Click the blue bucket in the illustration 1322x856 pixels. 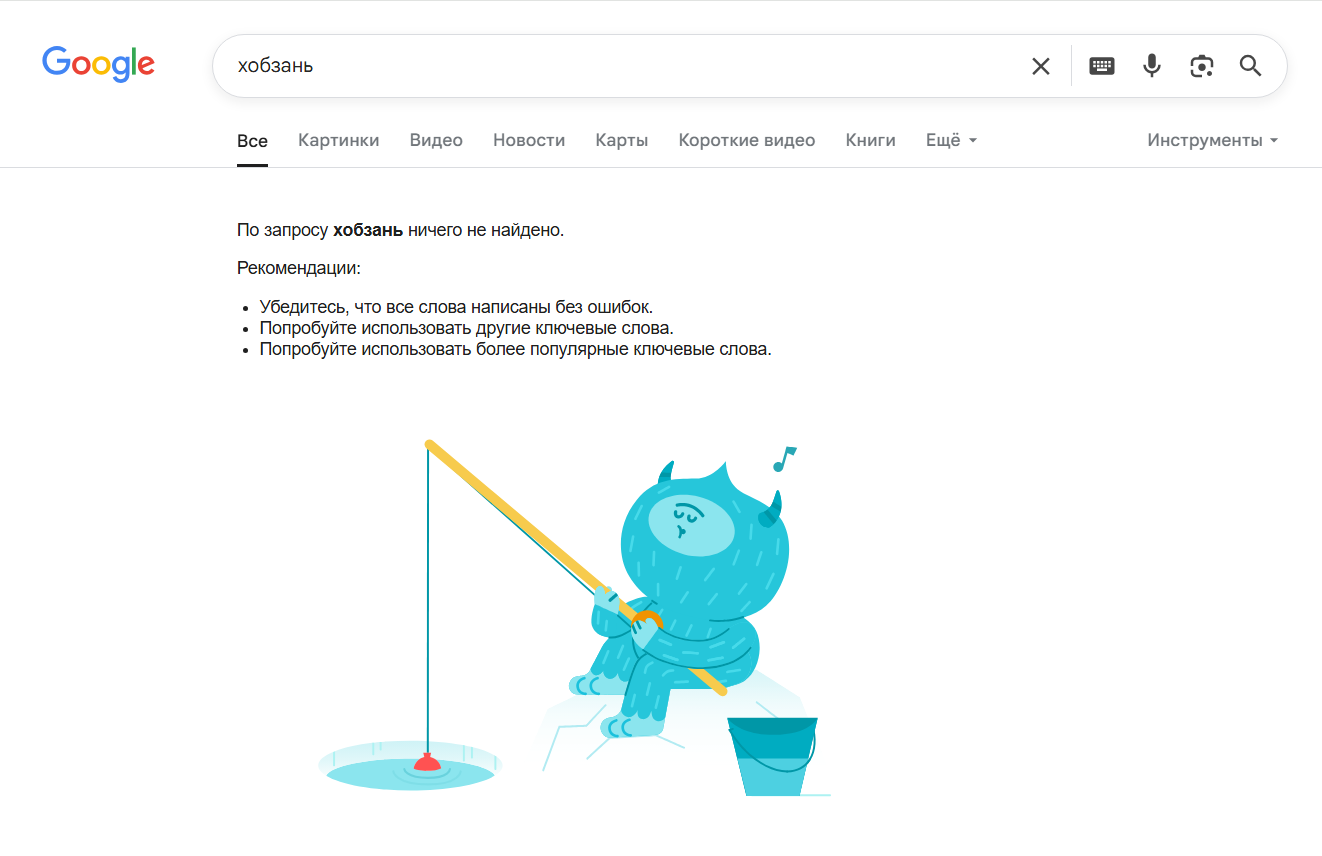click(x=772, y=756)
